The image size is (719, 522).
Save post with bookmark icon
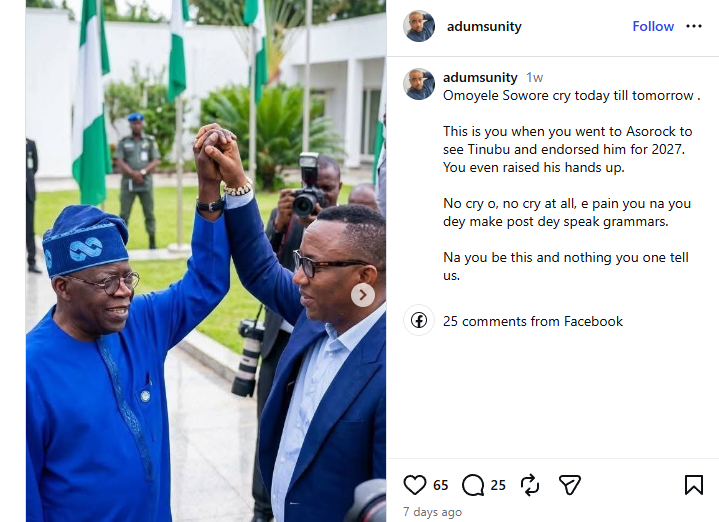click(x=693, y=485)
